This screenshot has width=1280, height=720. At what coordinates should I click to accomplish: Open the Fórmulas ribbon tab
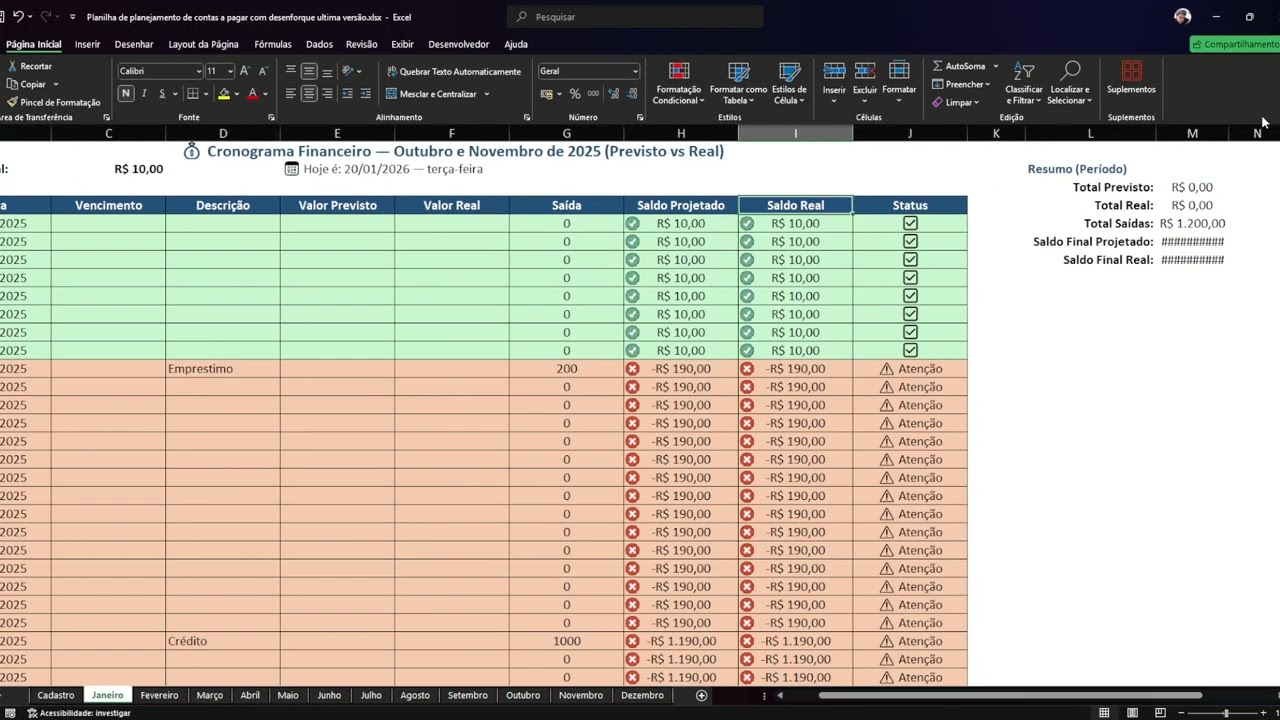[273, 44]
